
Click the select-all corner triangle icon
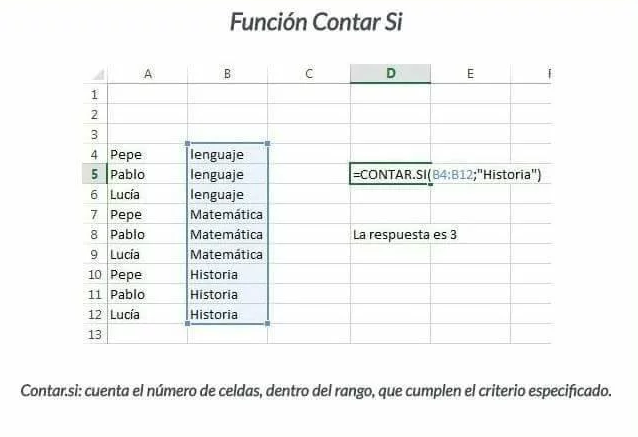click(x=98, y=75)
